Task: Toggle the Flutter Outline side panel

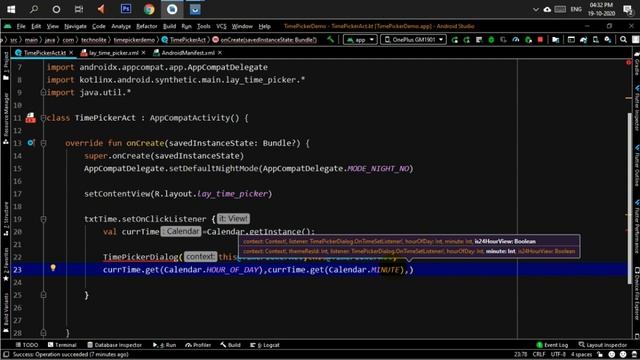Action: pyautogui.click(x=636, y=165)
